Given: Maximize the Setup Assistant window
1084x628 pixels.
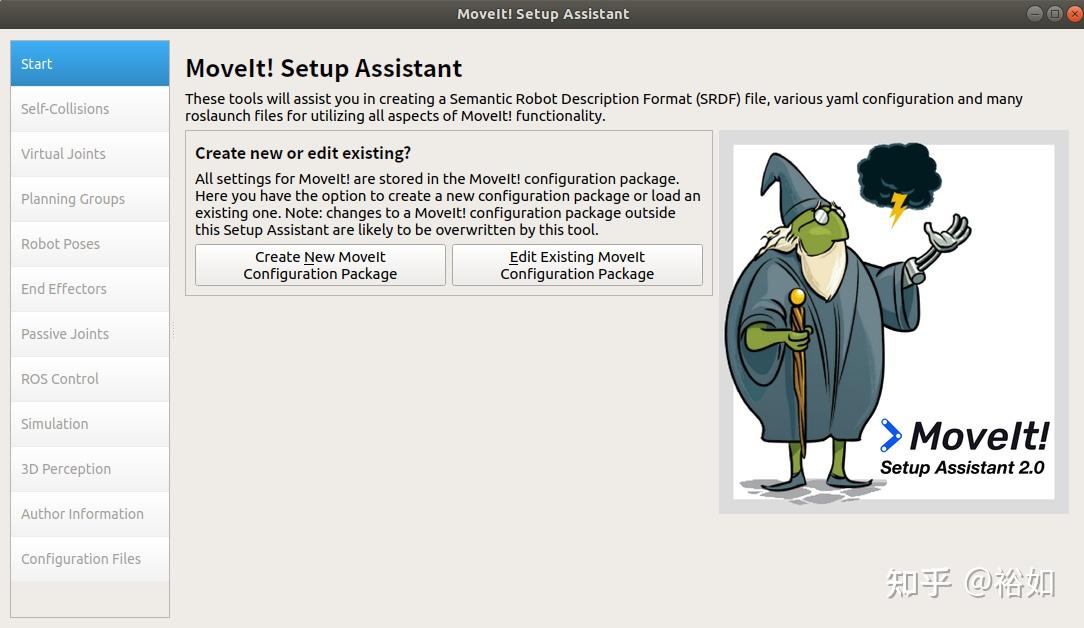Looking at the screenshot, I should (x=1055, y=14).
